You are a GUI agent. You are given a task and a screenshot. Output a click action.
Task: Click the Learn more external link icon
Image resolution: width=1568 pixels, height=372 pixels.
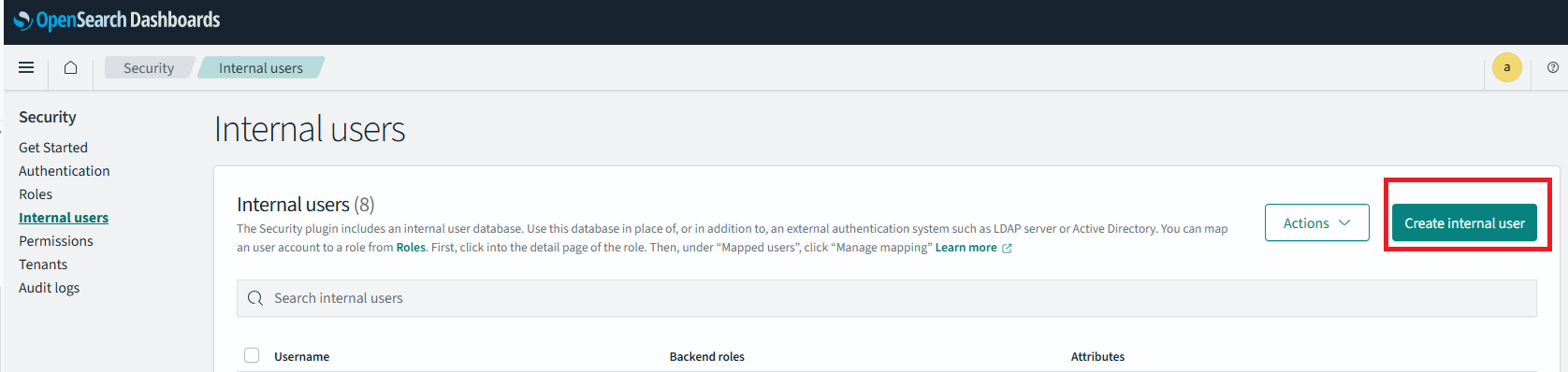coord(1007,248)
